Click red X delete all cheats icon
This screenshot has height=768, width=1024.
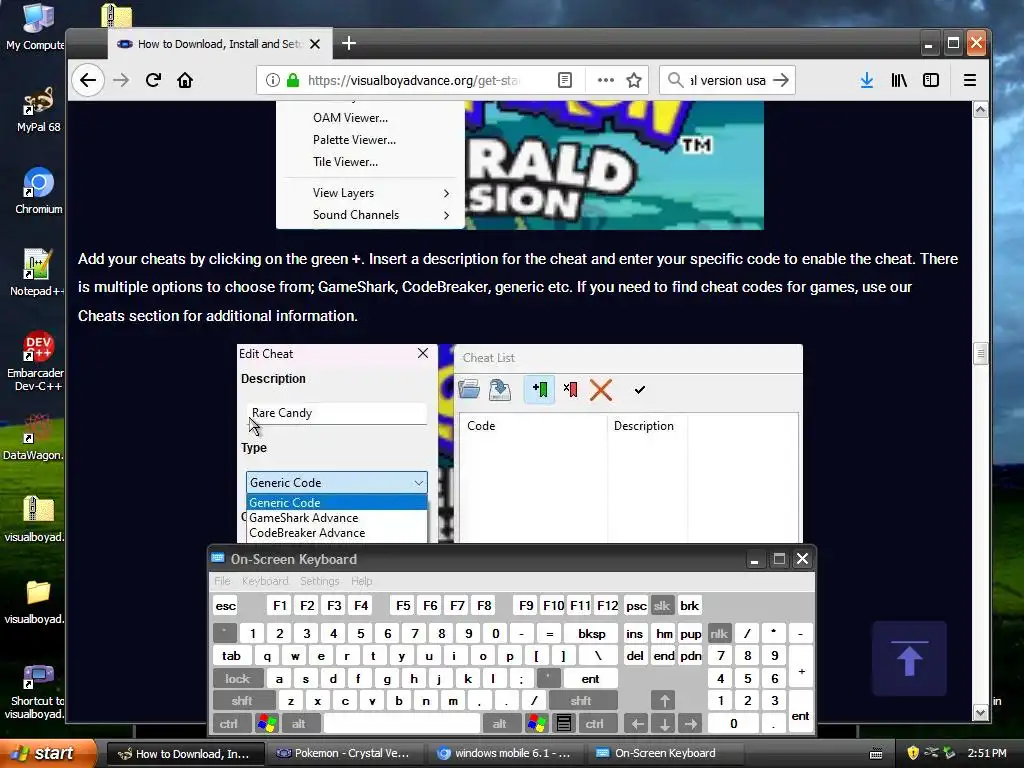pyautogui.click(x=601, y=390)
